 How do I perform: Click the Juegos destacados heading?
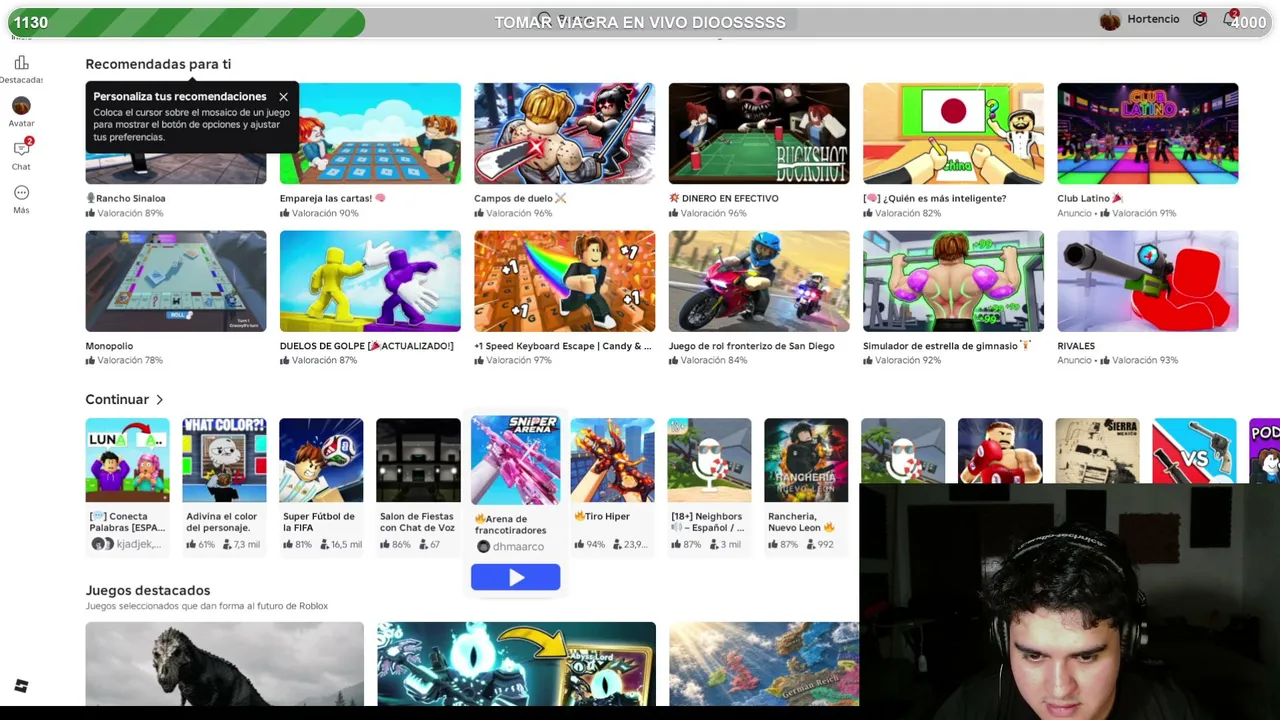(148, 590)
